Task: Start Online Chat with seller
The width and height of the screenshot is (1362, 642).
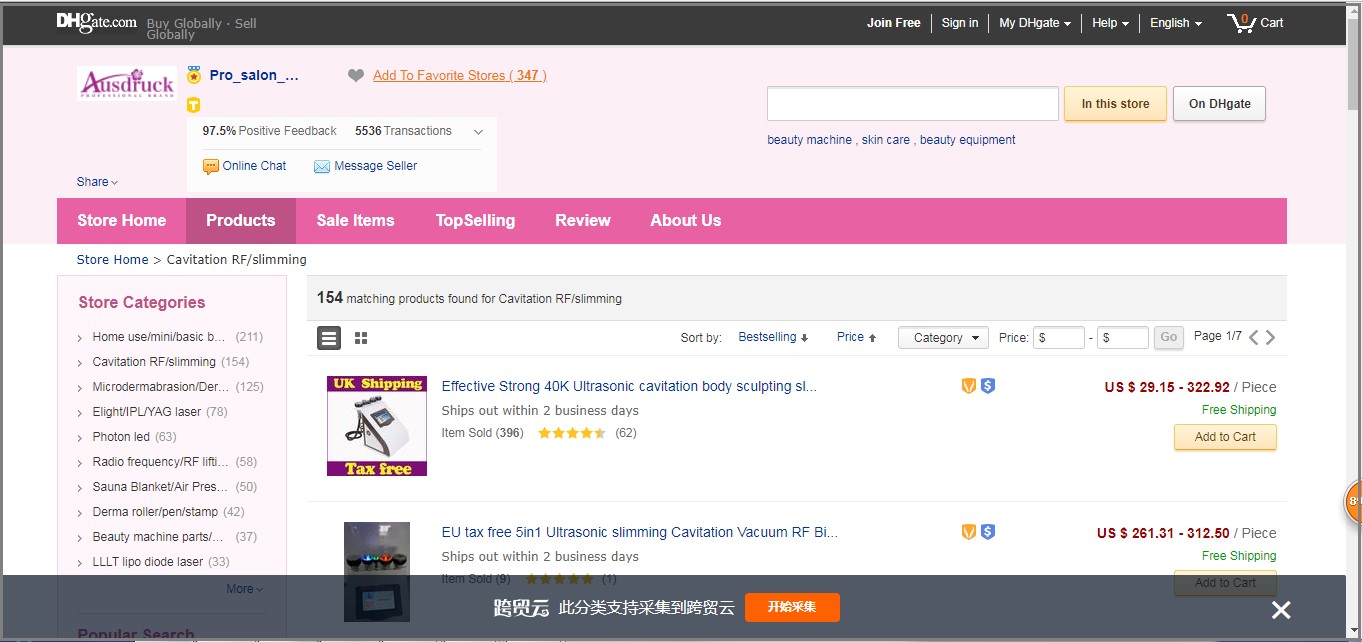Action: (245, 166)
